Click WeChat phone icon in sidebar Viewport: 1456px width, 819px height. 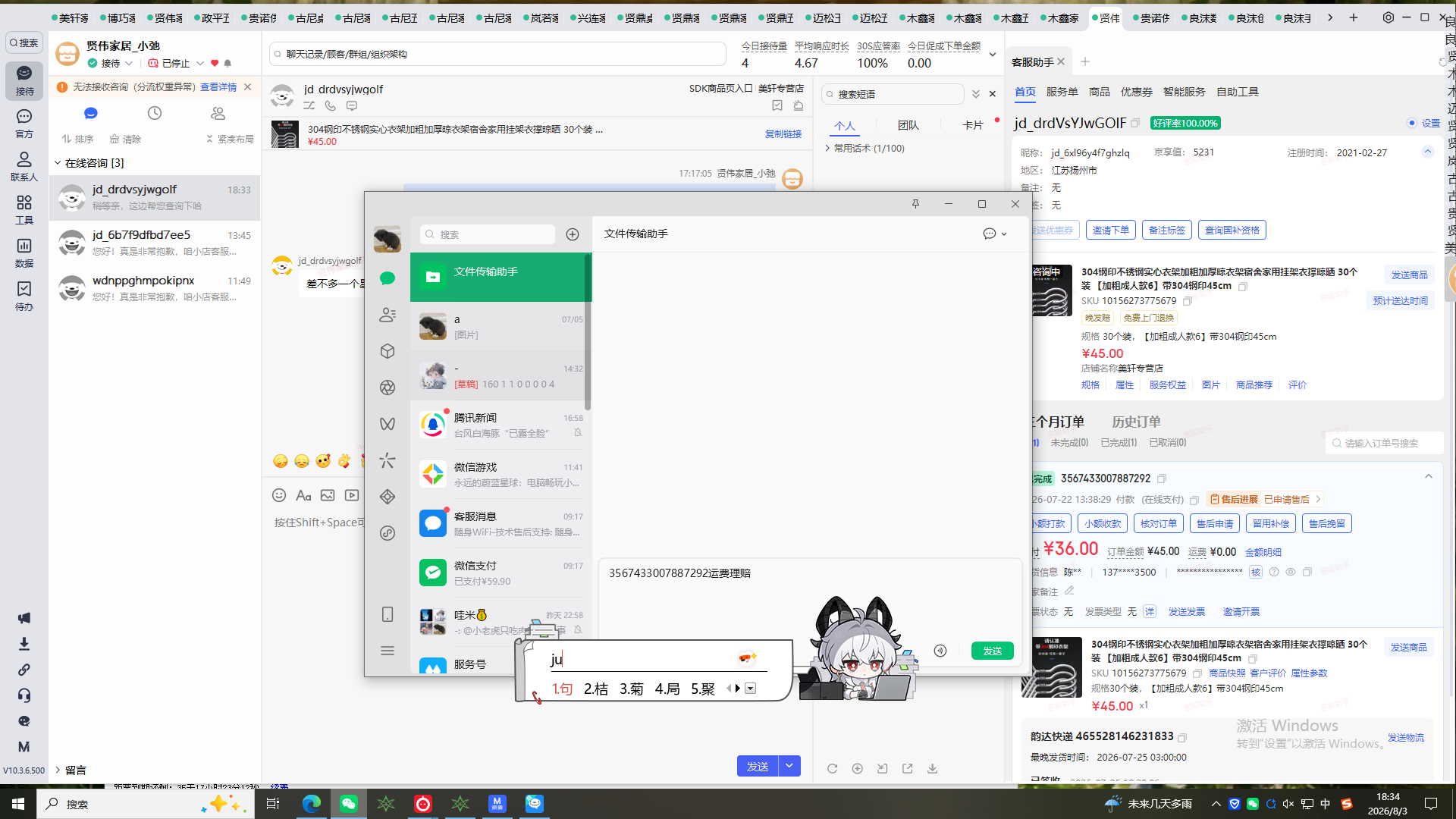(x=388, y=614)
